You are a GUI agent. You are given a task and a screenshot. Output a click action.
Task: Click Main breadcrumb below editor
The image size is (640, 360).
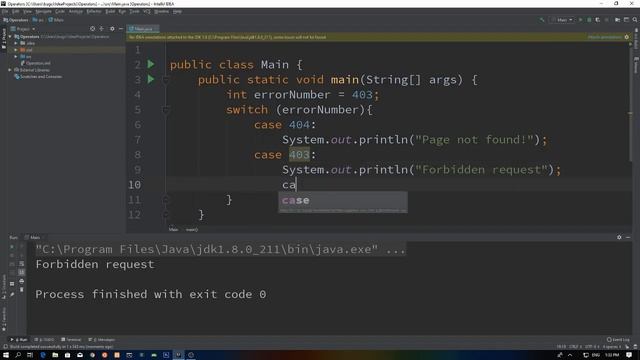pos(173,229)
